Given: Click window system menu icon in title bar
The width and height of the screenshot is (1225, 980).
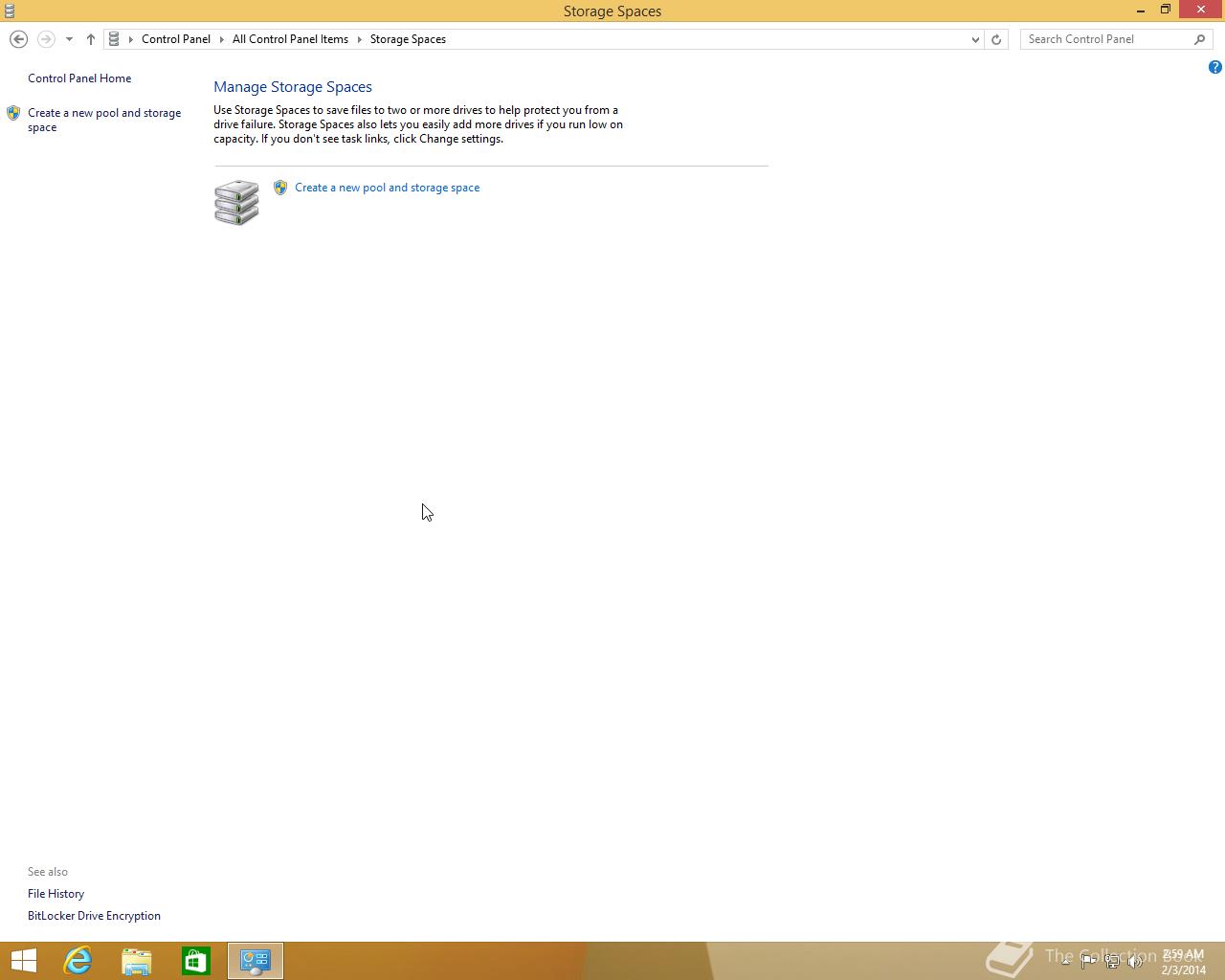Looking at the screenshot, I should tap(10, 11).
